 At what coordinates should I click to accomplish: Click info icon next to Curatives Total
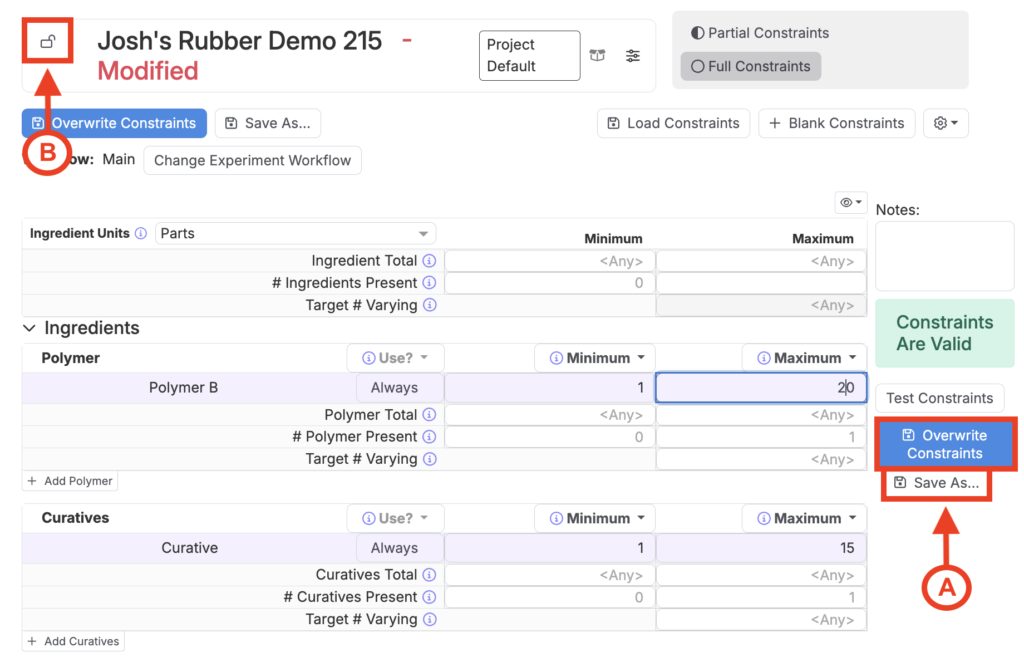coord(429,575)
